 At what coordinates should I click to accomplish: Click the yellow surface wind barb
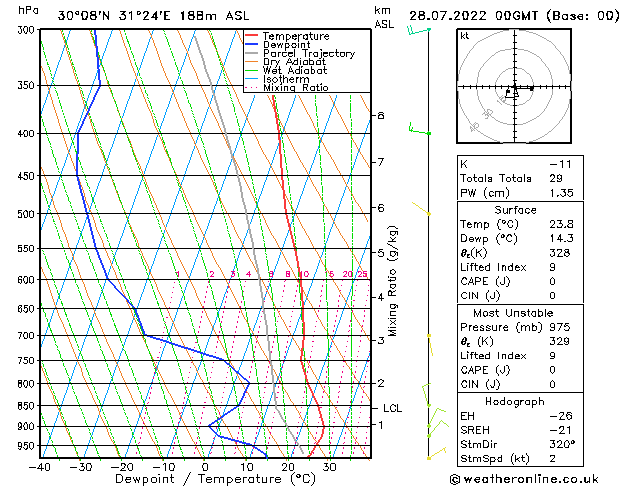437,454
